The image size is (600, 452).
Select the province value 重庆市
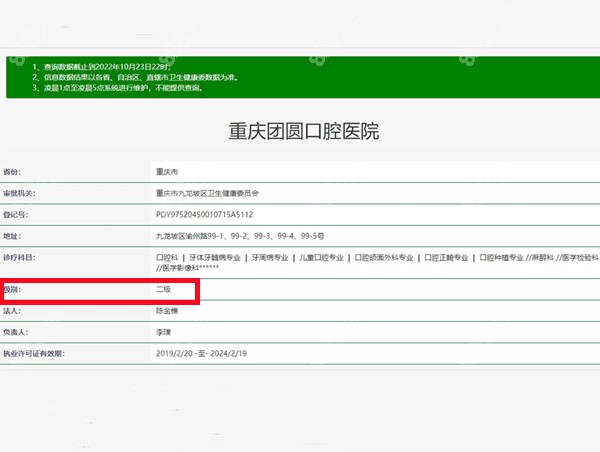(167, 172)
